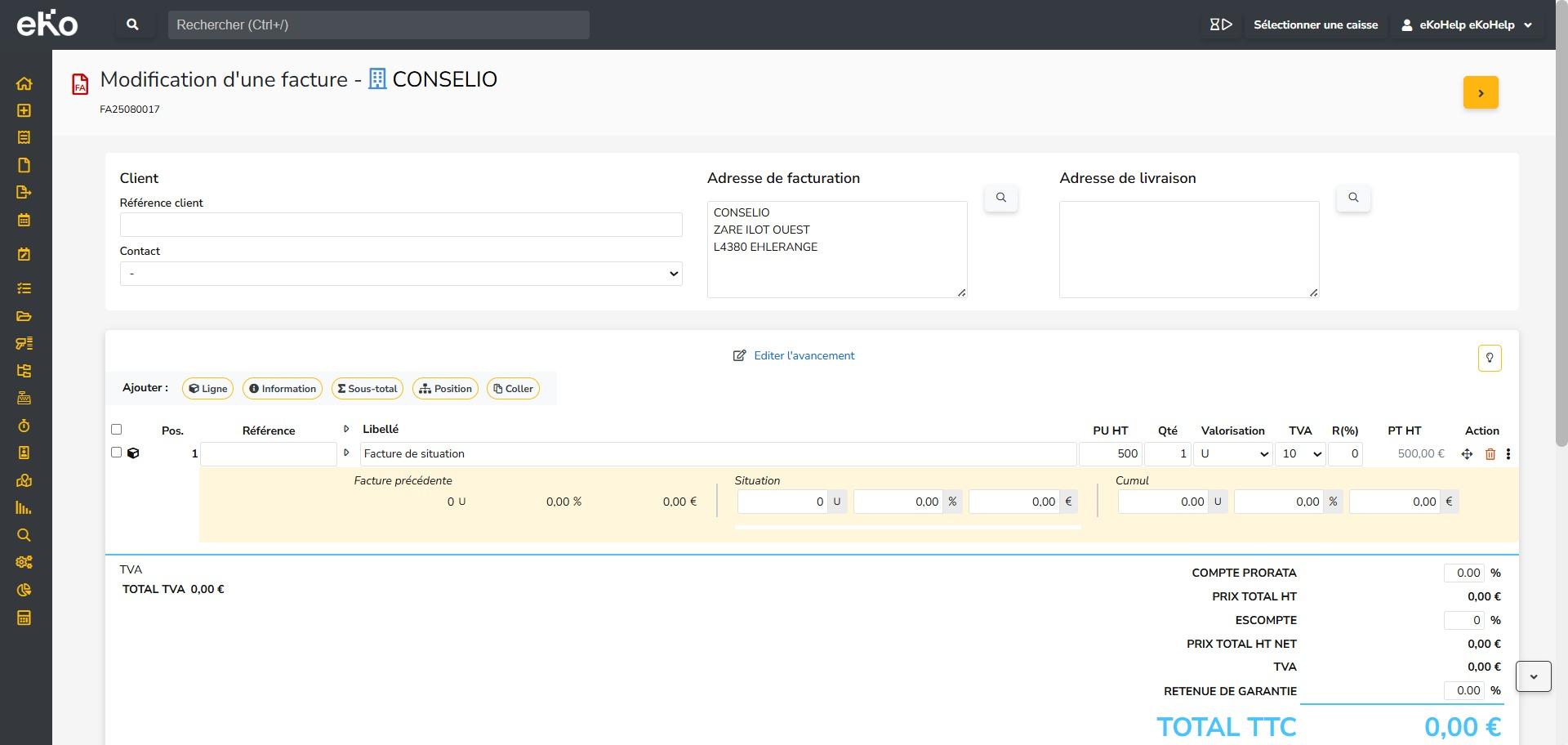Add a new Ligne to the invoice

click(x=208, y=389)
